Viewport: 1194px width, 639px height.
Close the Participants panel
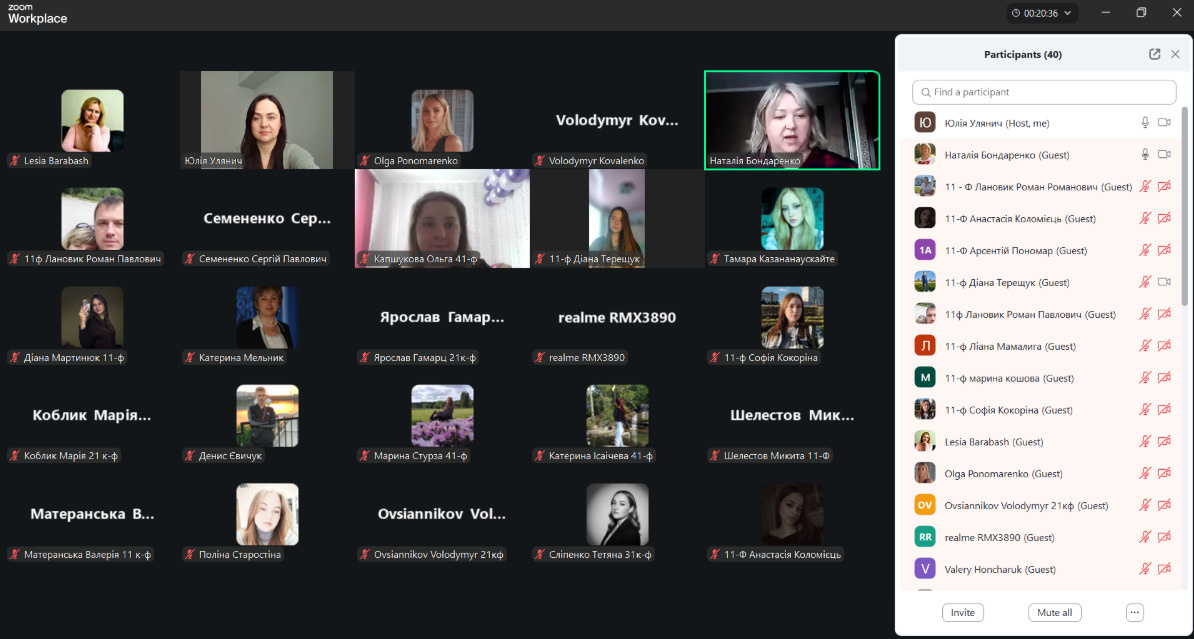(1175, 55)
